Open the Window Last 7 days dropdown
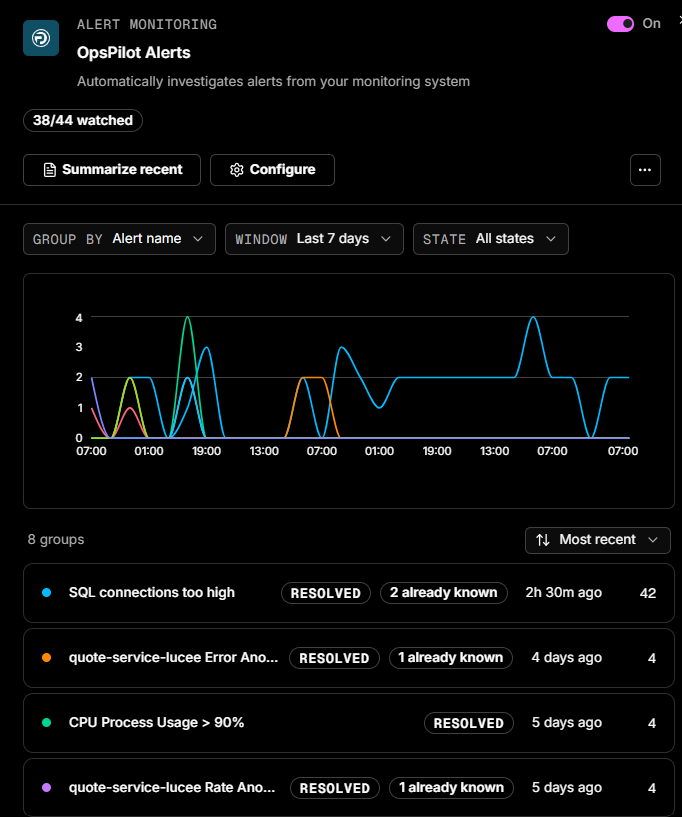Screen dimensions: 682x817 (x=314, y=239)
